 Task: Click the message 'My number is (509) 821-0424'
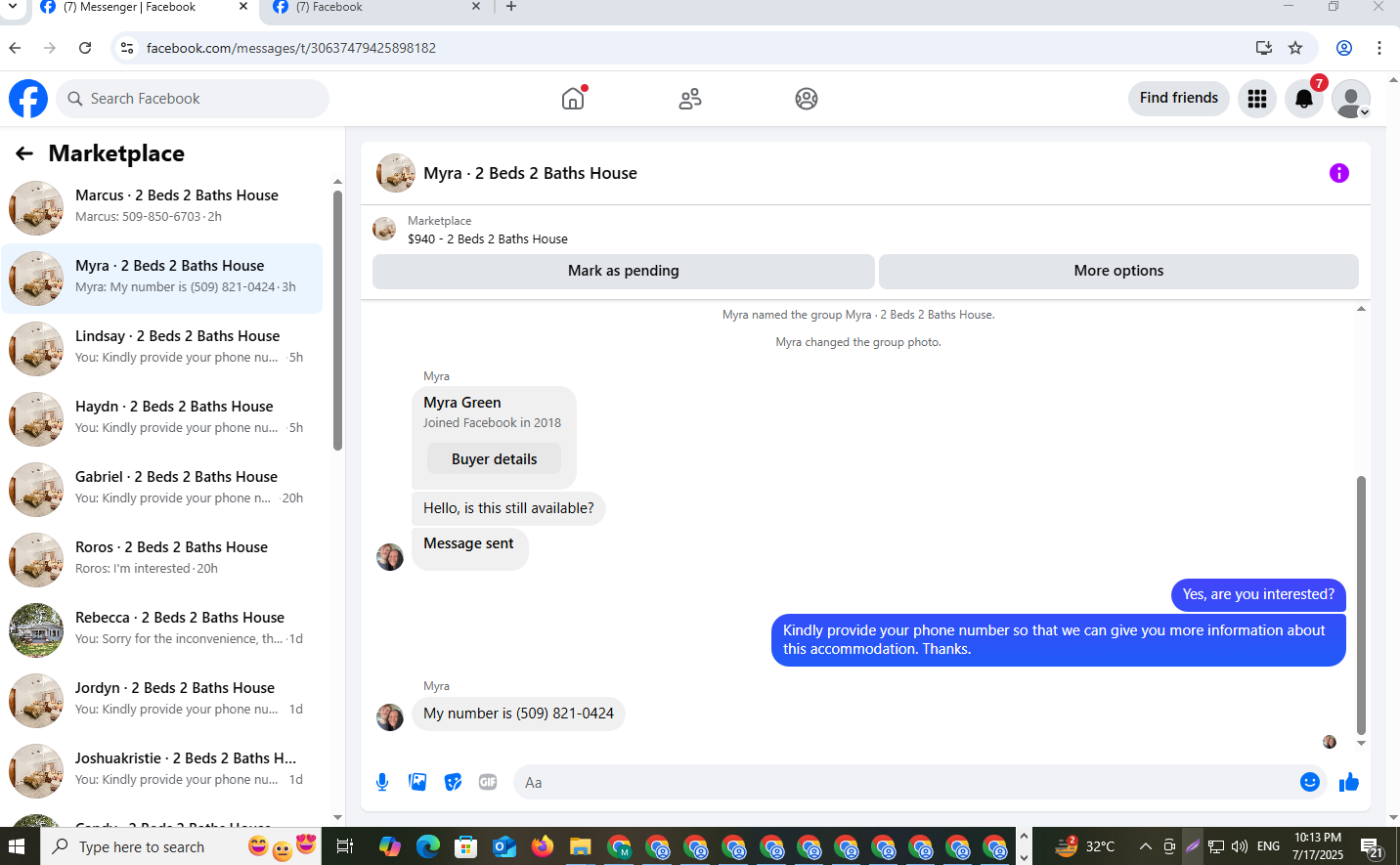click(518, 714)
